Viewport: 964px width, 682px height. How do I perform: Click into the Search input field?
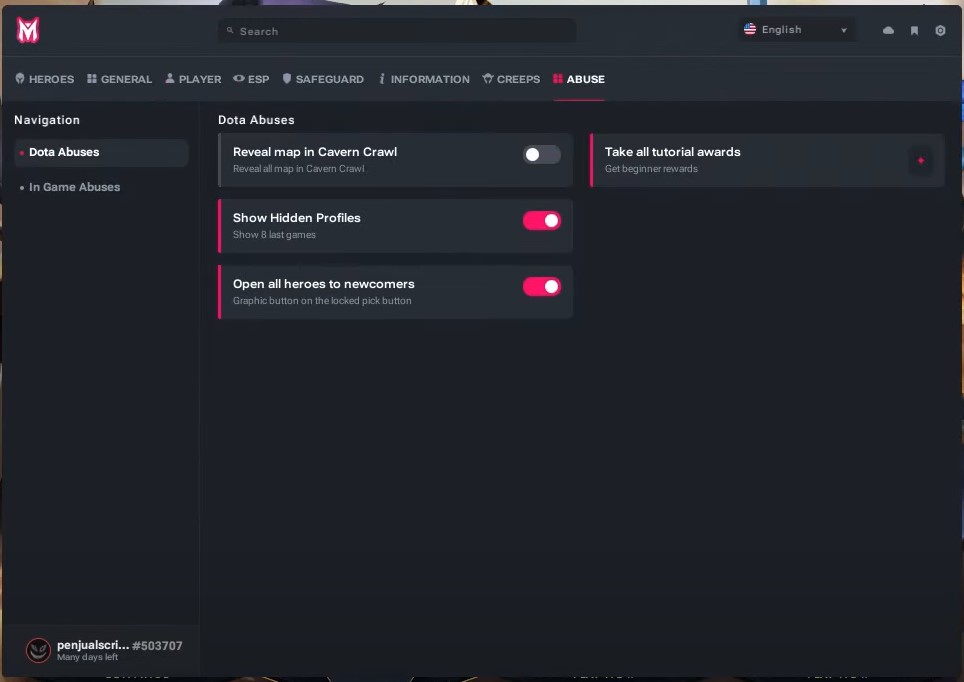point(400,31)
